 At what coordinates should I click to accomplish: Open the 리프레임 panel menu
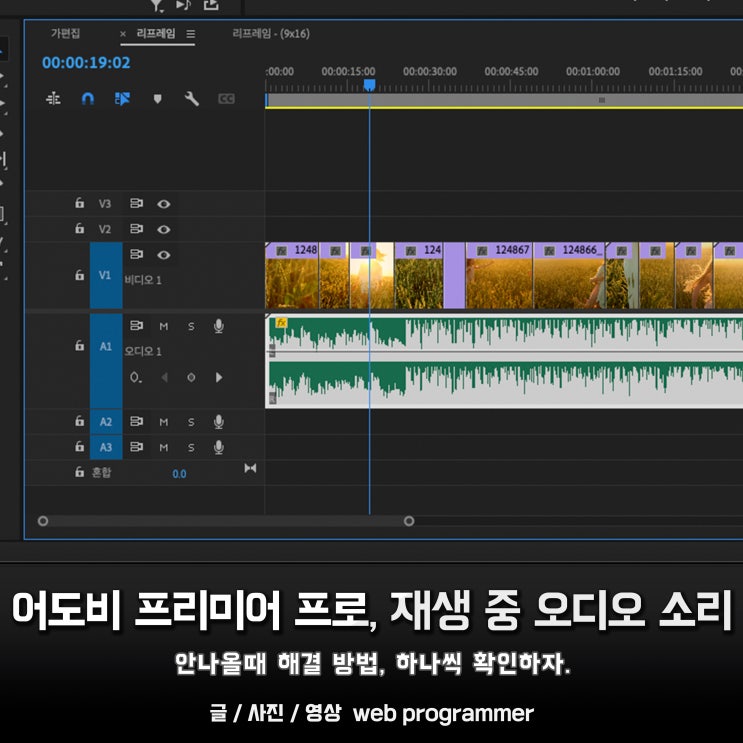coord(190,34)
